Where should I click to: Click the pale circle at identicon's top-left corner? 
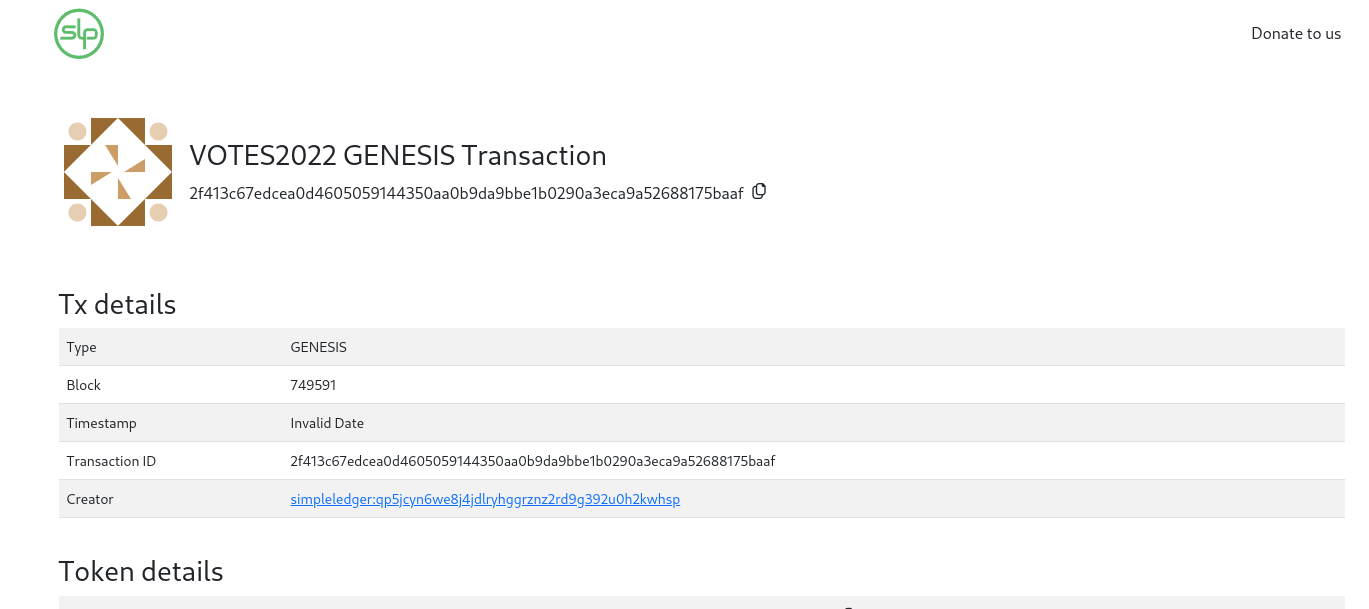(x=77, y=131)
